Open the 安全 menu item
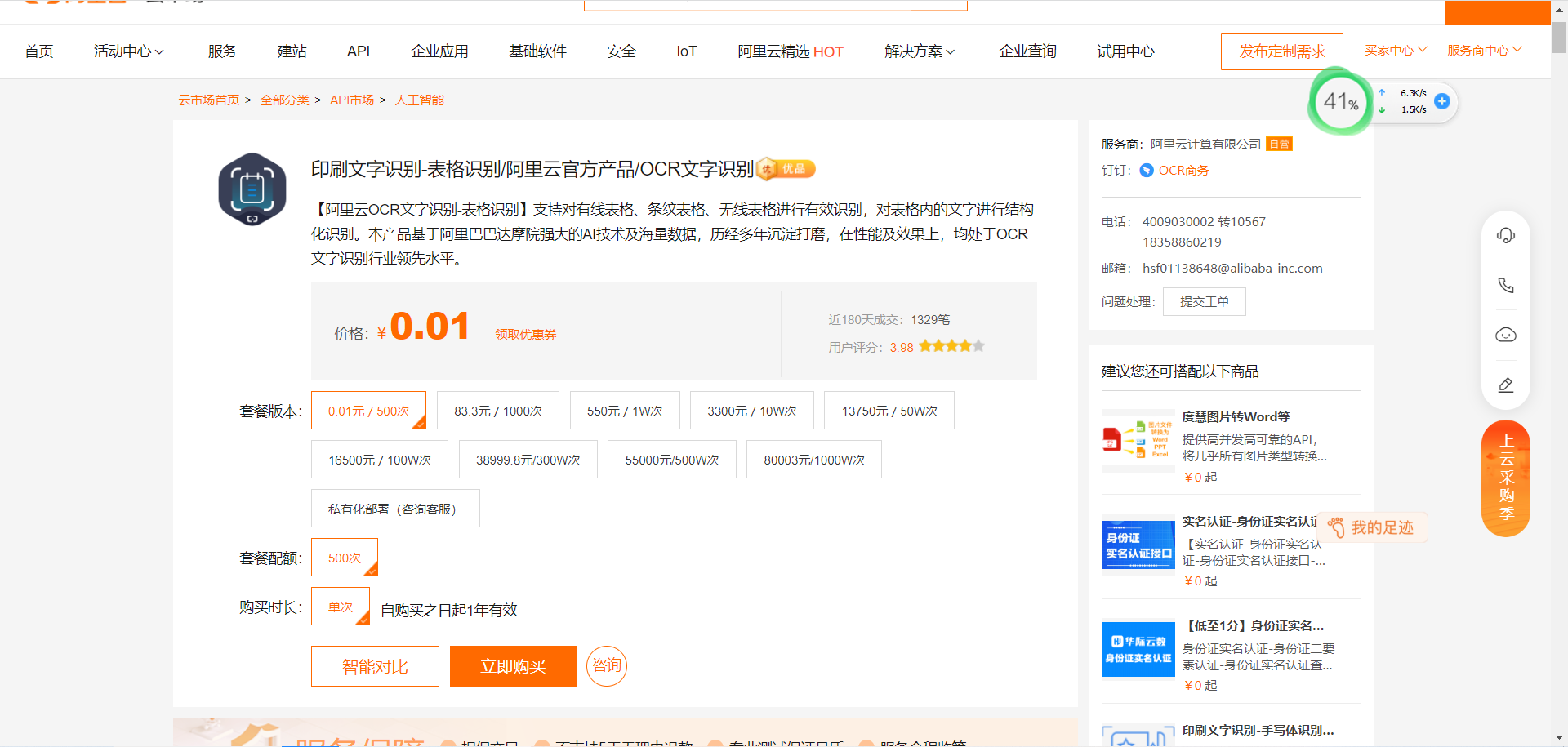The image size is (1568, 747). coord(621,51)
